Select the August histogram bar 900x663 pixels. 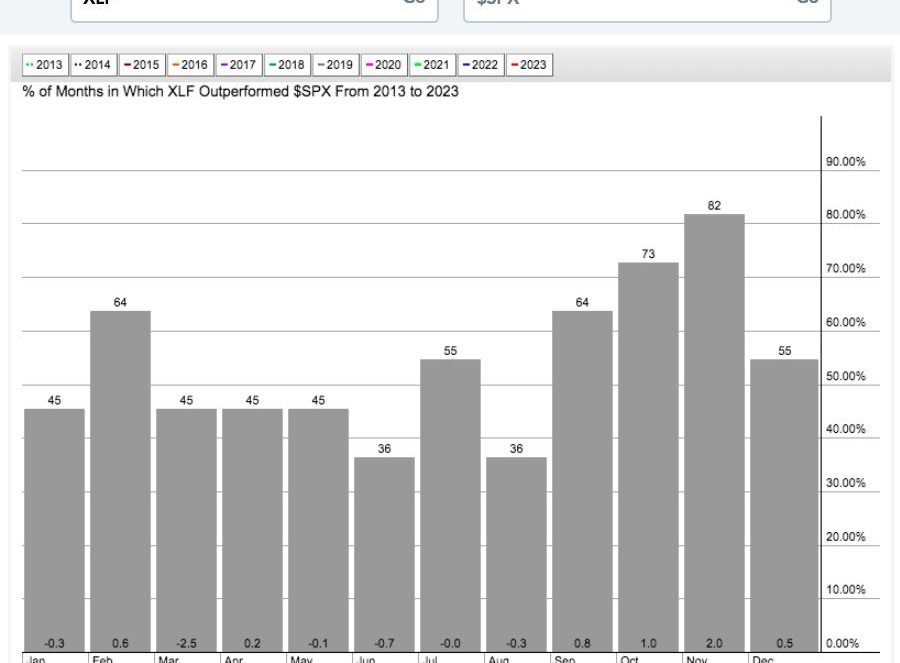pyautogui.click(x=517, y=555)
